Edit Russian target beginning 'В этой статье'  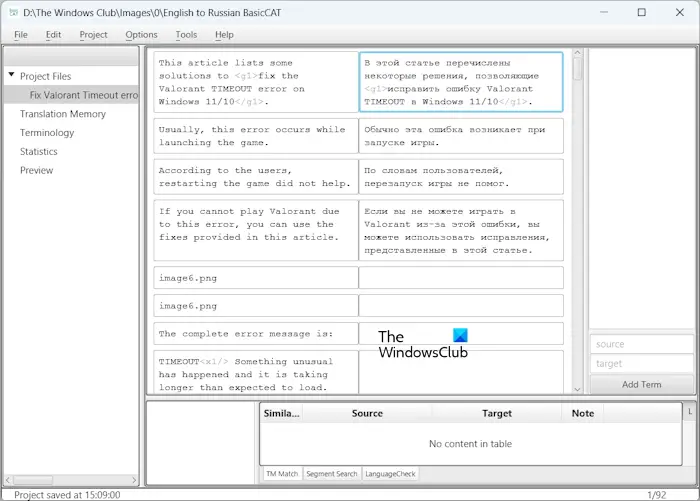[x=461, y=82]
